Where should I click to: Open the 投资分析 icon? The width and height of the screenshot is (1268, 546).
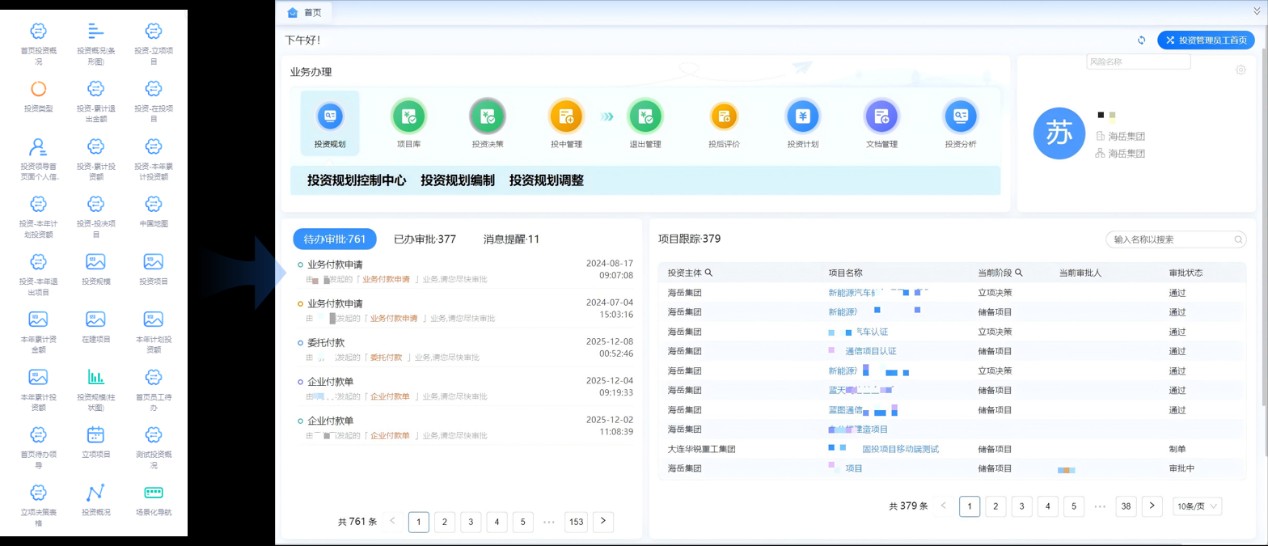pos(960,118)
